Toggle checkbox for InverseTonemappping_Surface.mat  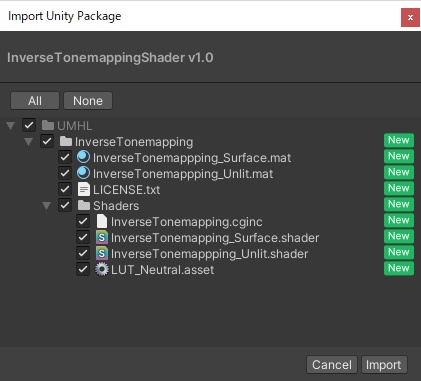click(x=65, y=157)
